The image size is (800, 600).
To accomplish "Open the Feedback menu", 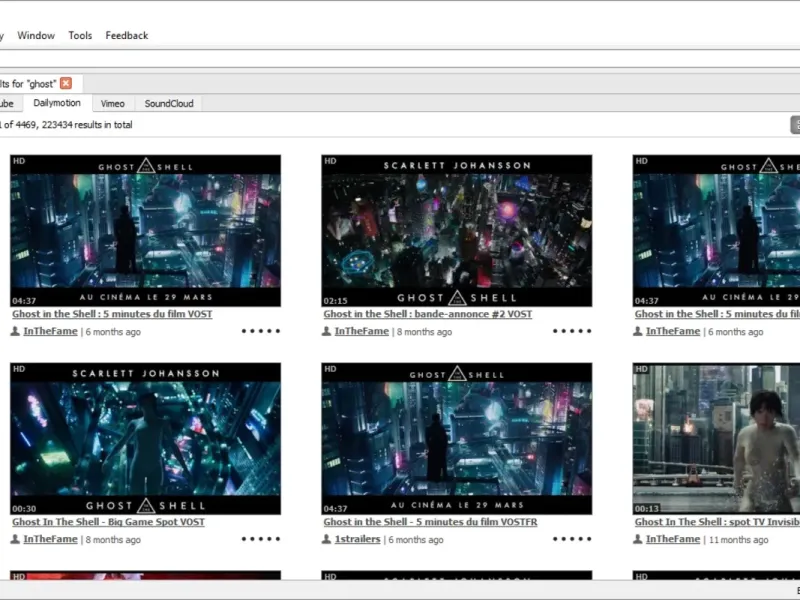I will pyautogui.click(x=127, y=35).
